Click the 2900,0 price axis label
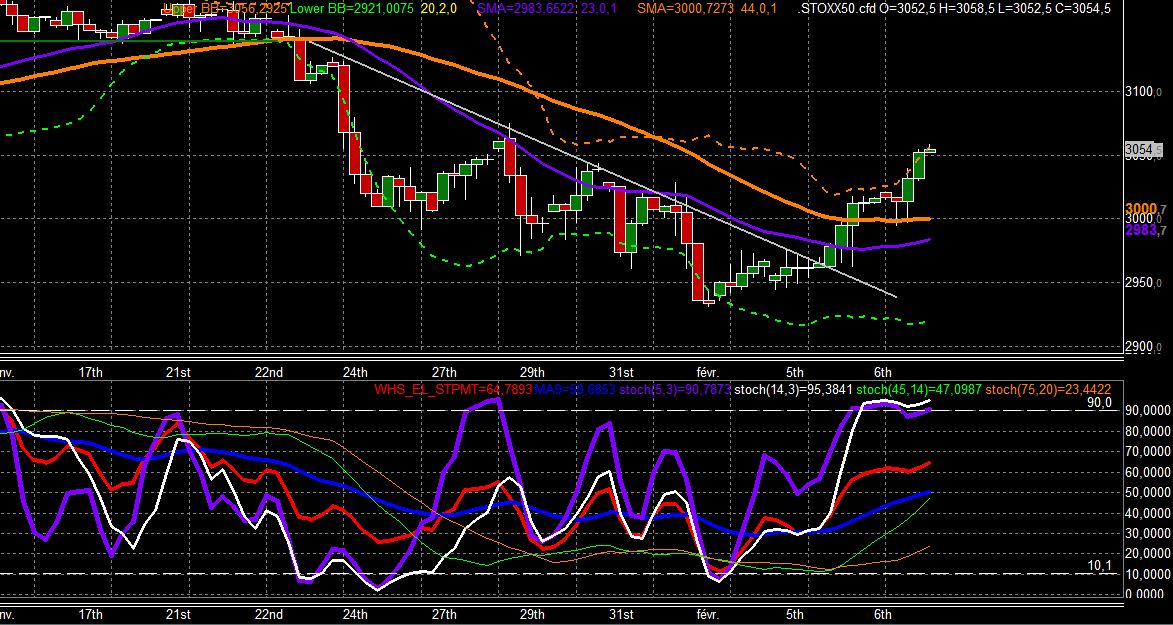 [x=1145, y=347]
